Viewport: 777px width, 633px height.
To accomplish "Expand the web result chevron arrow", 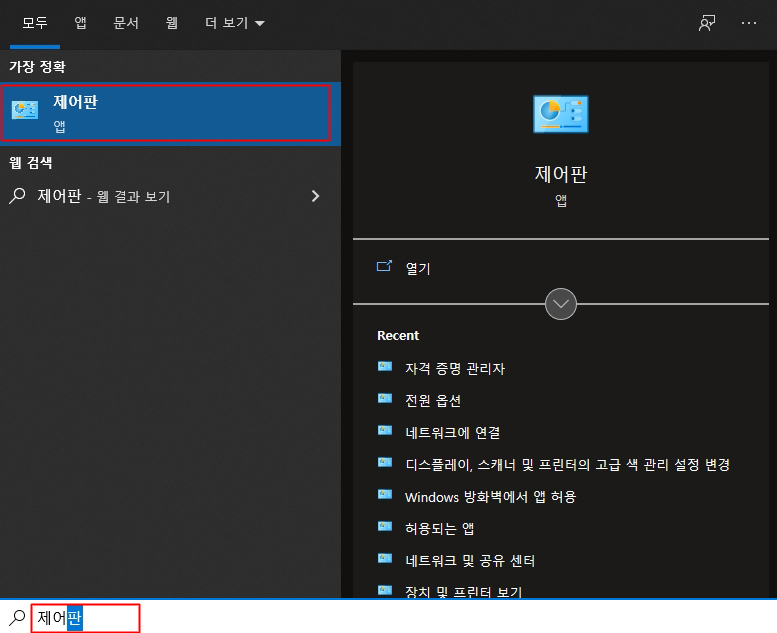I will pos(315,196).
